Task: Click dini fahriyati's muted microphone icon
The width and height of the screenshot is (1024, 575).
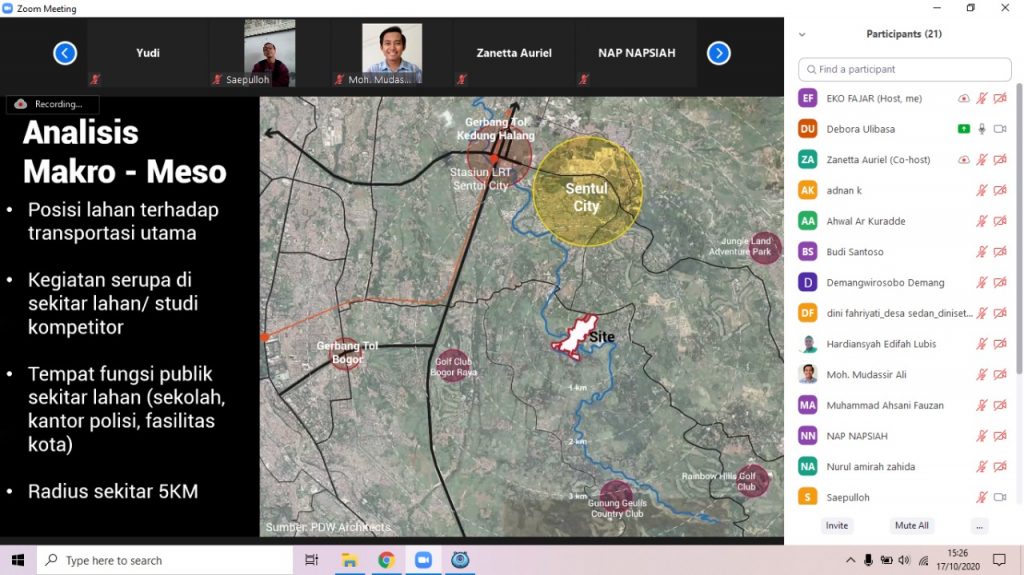Action: tap(982, 314)
